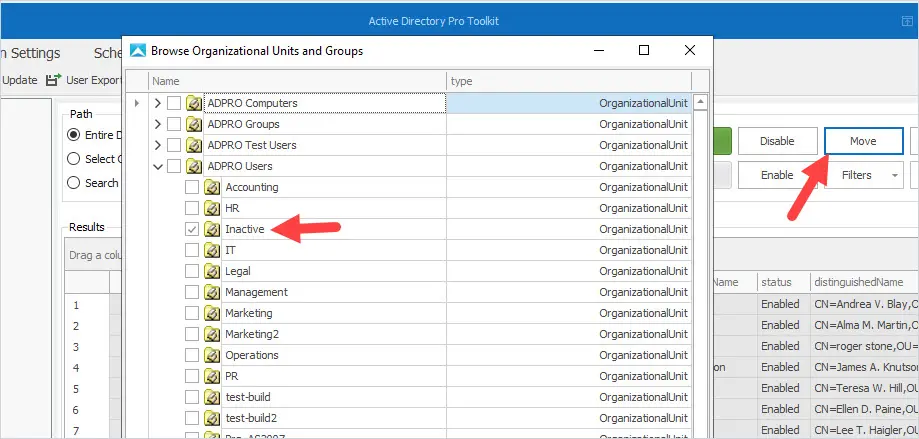
Task: Click the CN=roger stone cell
Action: (x=864, y=346)
